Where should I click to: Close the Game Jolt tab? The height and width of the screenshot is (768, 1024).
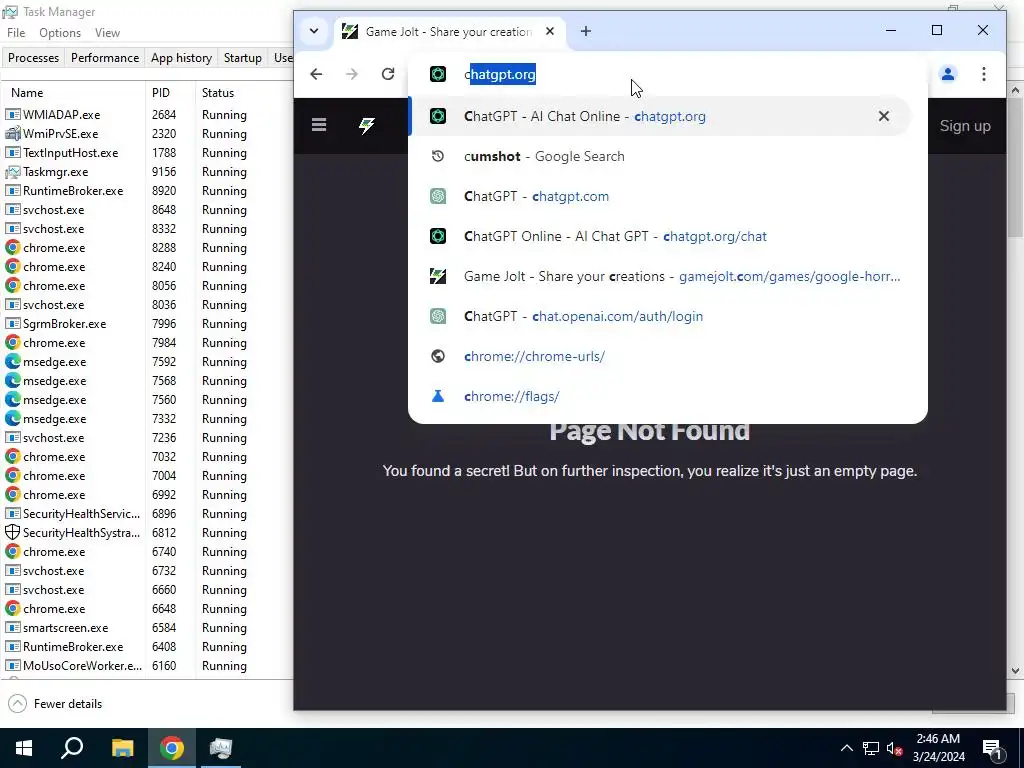click(x=550, y=31)
